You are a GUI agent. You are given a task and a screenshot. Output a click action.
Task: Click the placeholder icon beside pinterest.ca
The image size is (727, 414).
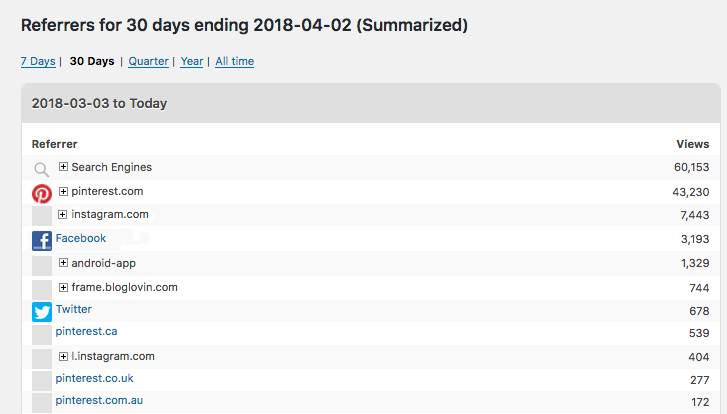pos(42,335)
